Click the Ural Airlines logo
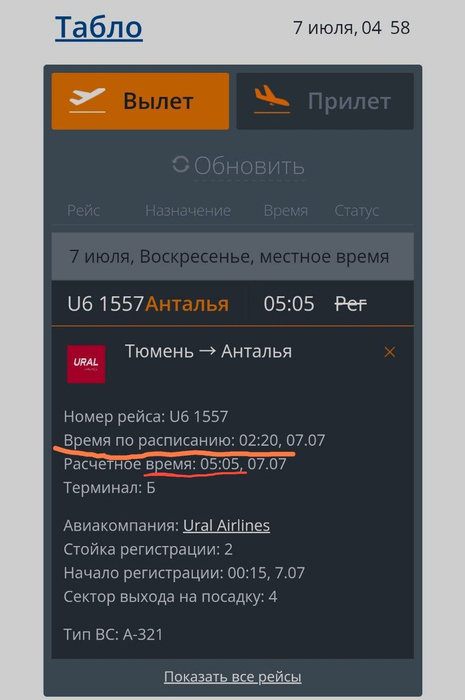Image resolution: width=465 pixels, height=700 pixels. [86, 364]
